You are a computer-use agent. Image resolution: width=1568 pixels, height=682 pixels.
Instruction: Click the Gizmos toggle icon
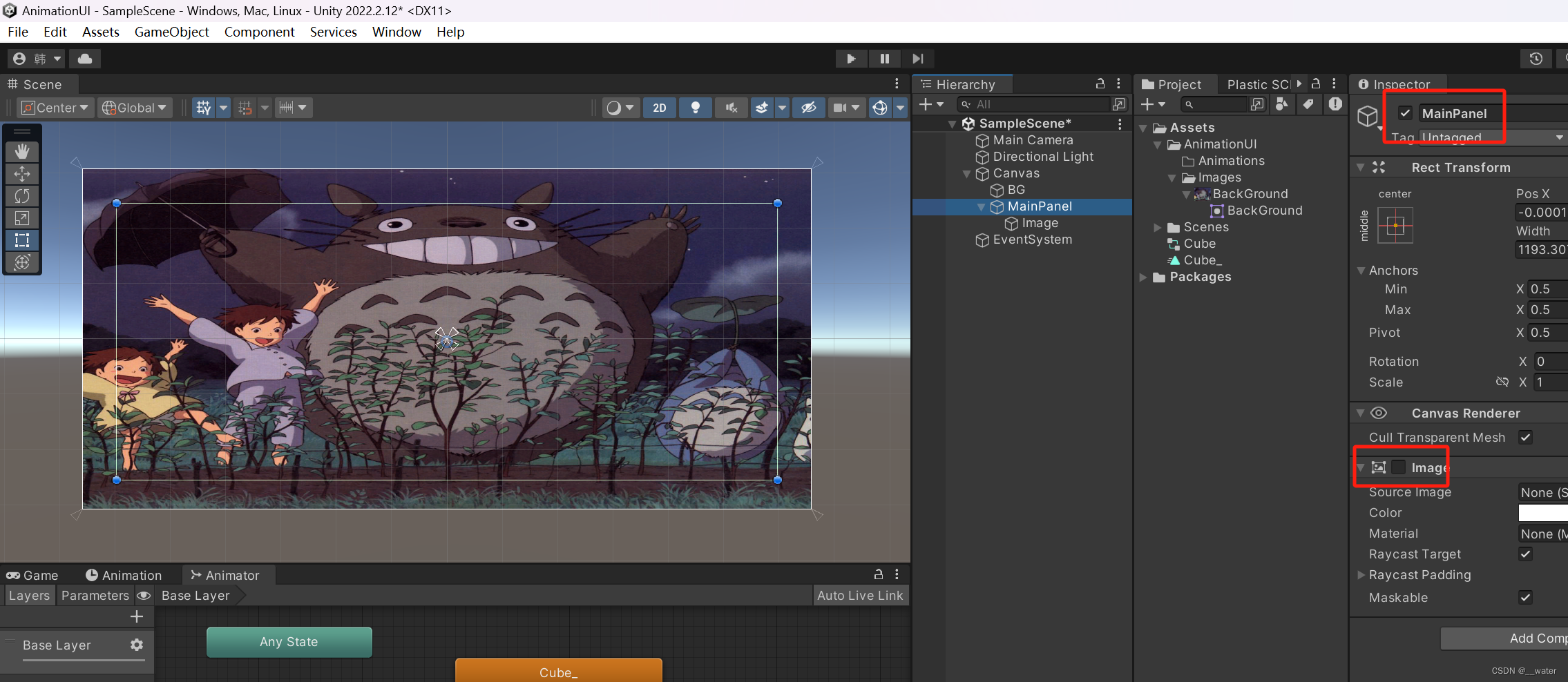click(880, 108)
